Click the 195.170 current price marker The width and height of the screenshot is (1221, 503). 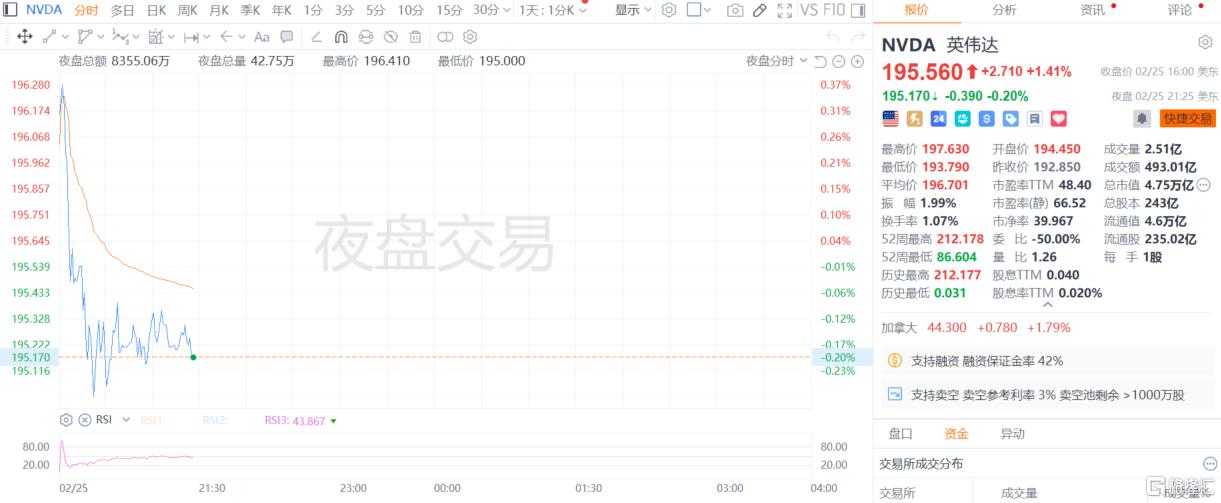tap(28, 357)
